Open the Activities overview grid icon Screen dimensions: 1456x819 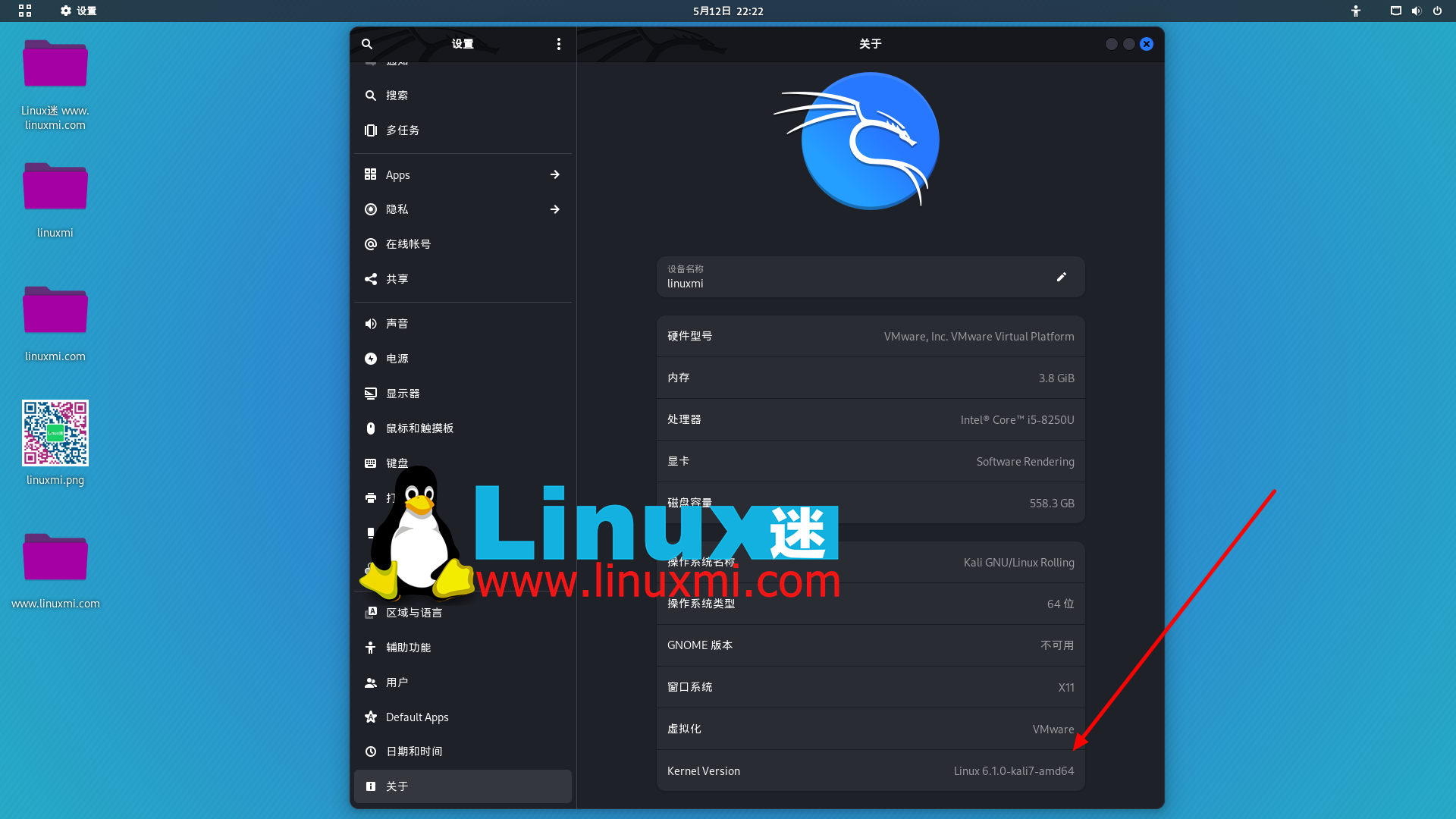[x=25, y=11]
